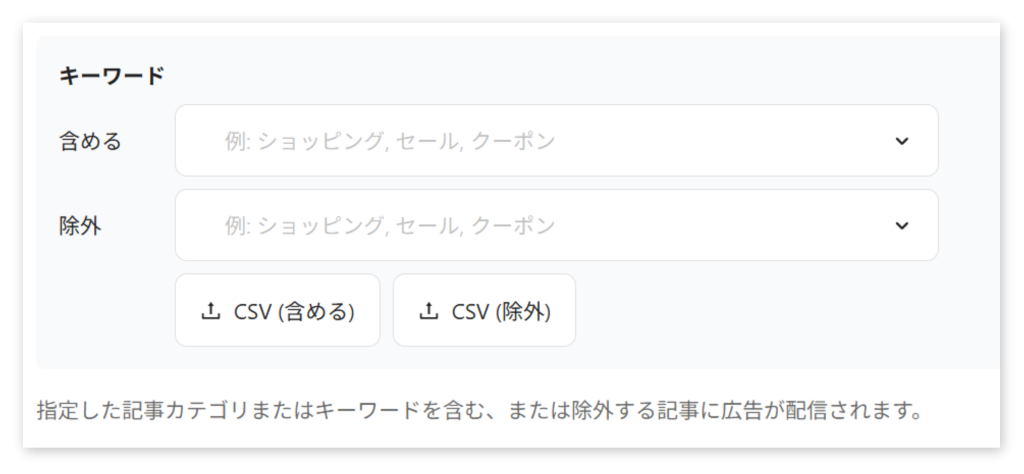1024x474 pixels.
Task: Click the placeholder text in the 含める field
Action: 390,141
